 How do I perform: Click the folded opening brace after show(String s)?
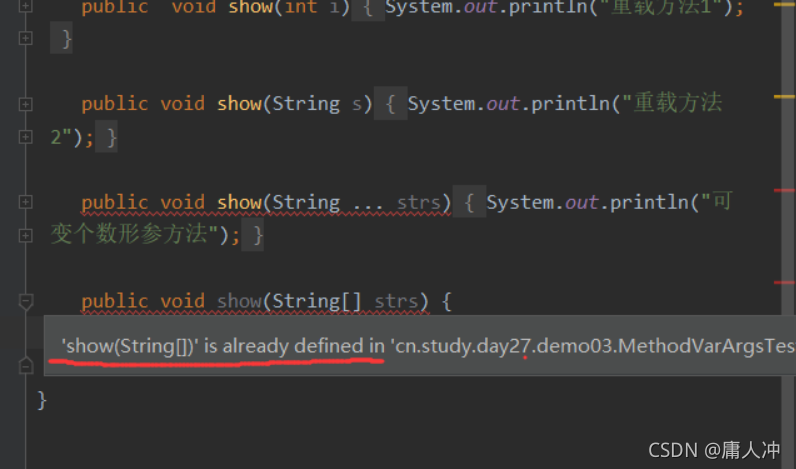pyautogui.click(x=390, y=104)
